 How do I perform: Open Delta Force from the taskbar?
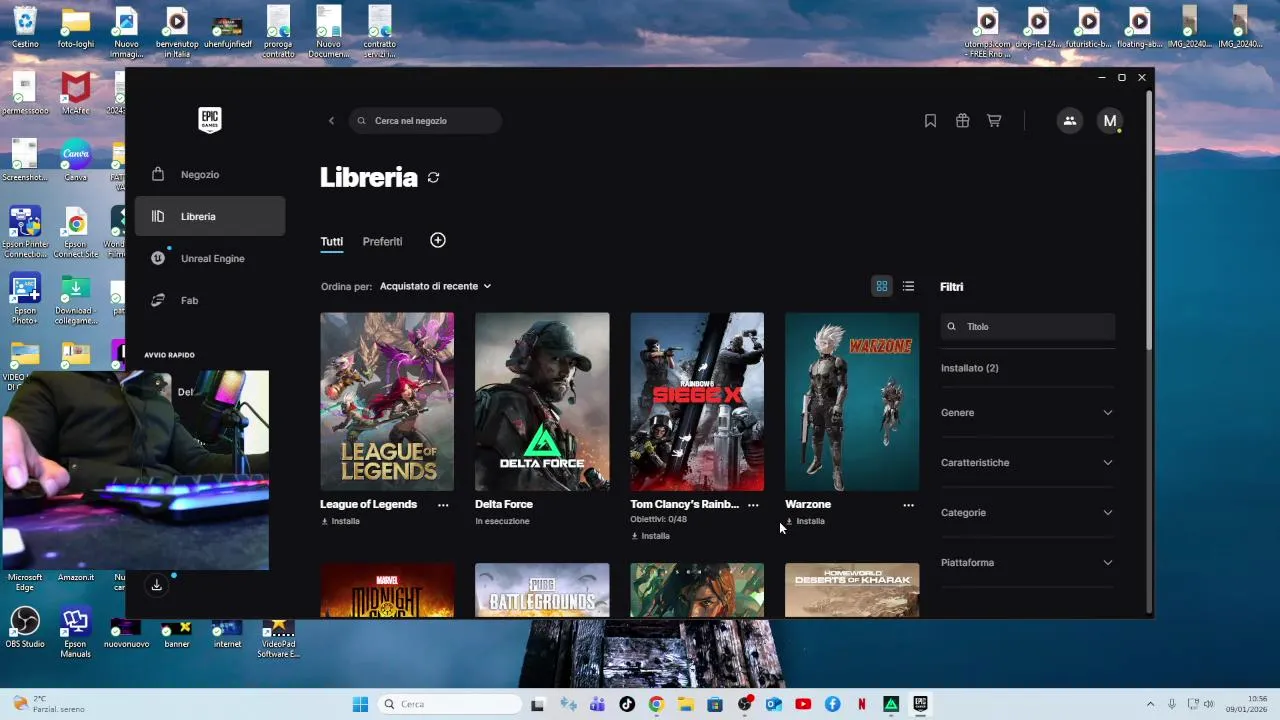(x=891, y=704)
